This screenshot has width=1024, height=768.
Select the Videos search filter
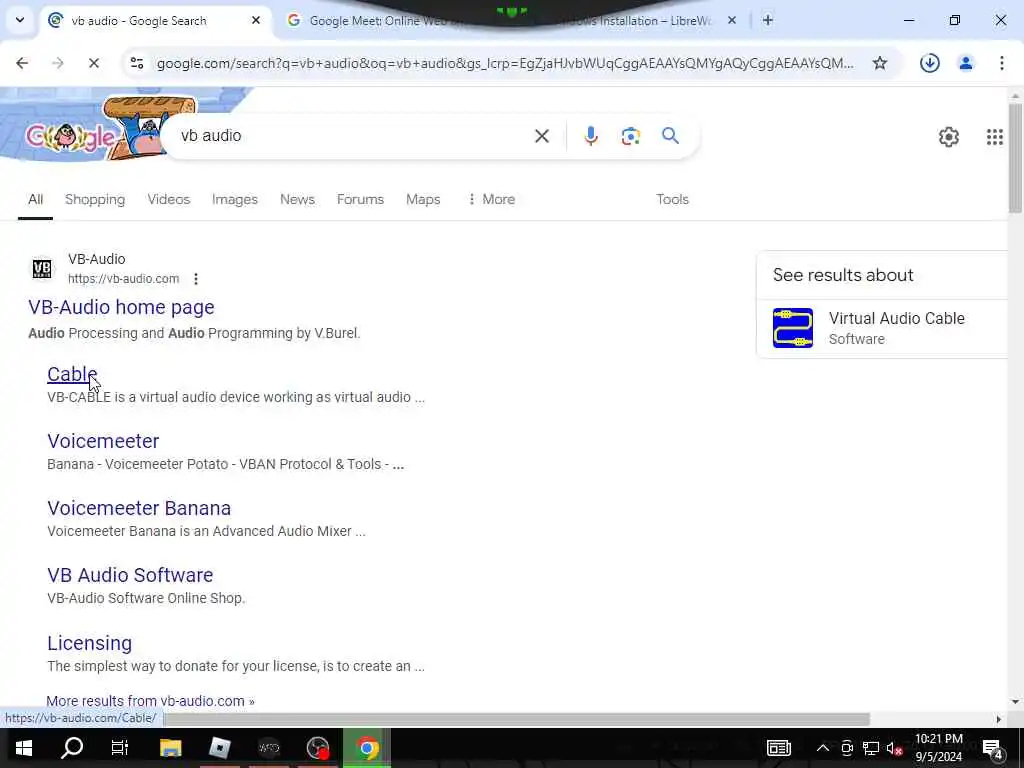pos(168,199)
